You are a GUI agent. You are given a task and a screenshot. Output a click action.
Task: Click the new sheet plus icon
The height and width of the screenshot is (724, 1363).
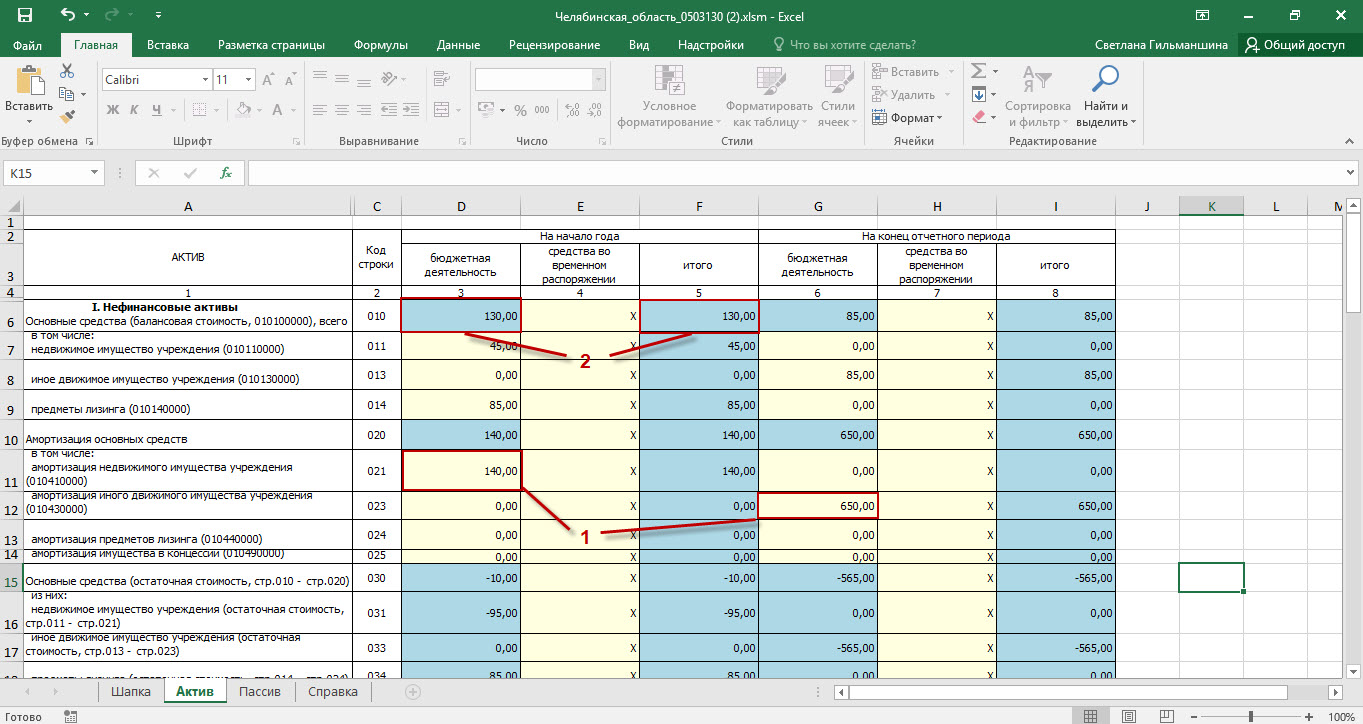412,691
